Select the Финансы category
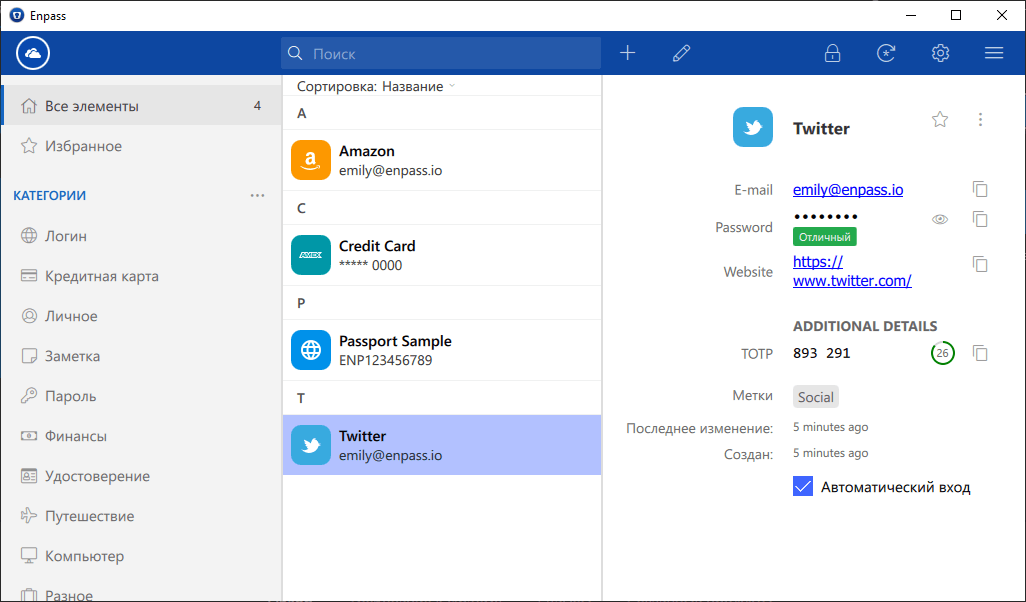The height and width of the screenshot is (602, 1026). 141,436
